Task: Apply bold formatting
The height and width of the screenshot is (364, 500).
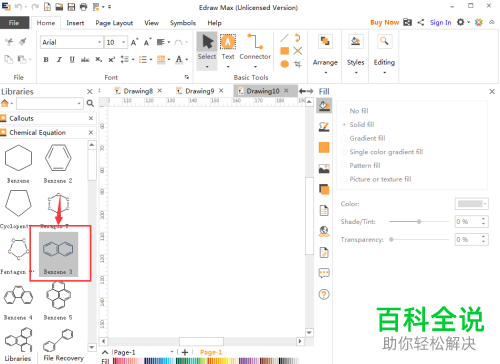Action: (x=46, y=59)
